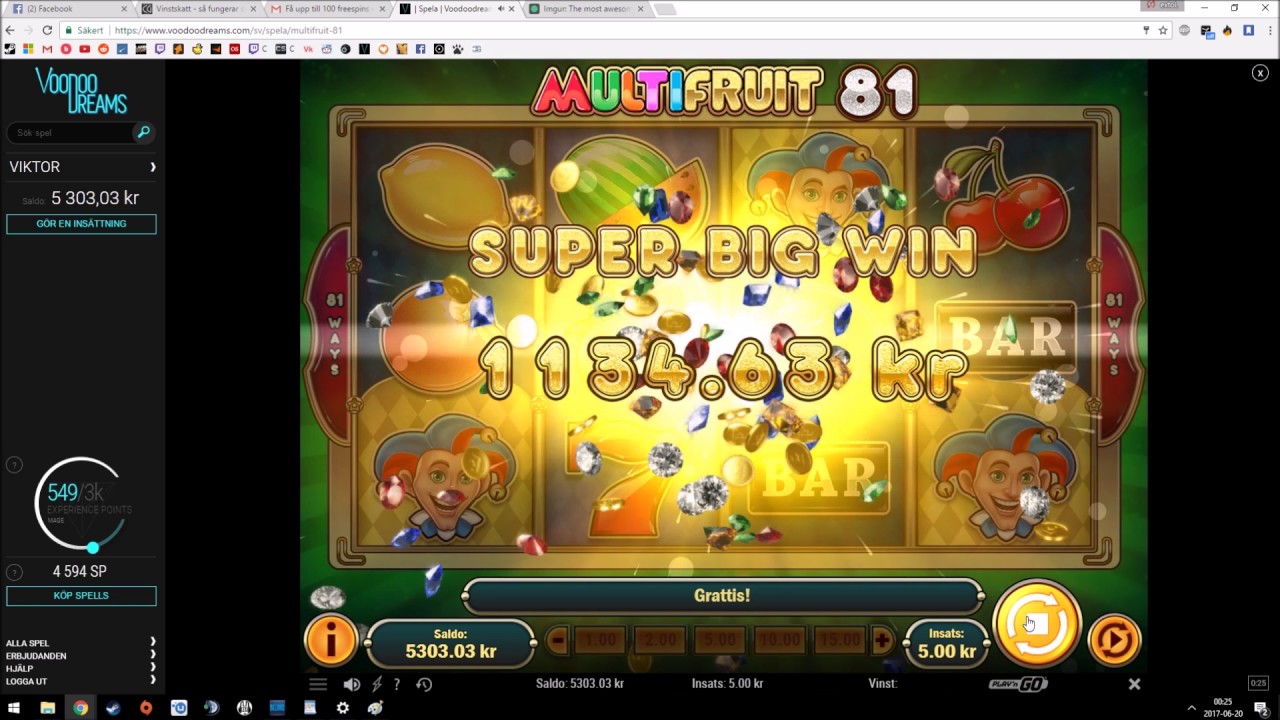The height and width of the screenshot is (720, 1280).
Task: Close the game overlay with top-right X
Action: pos(1260,73)
